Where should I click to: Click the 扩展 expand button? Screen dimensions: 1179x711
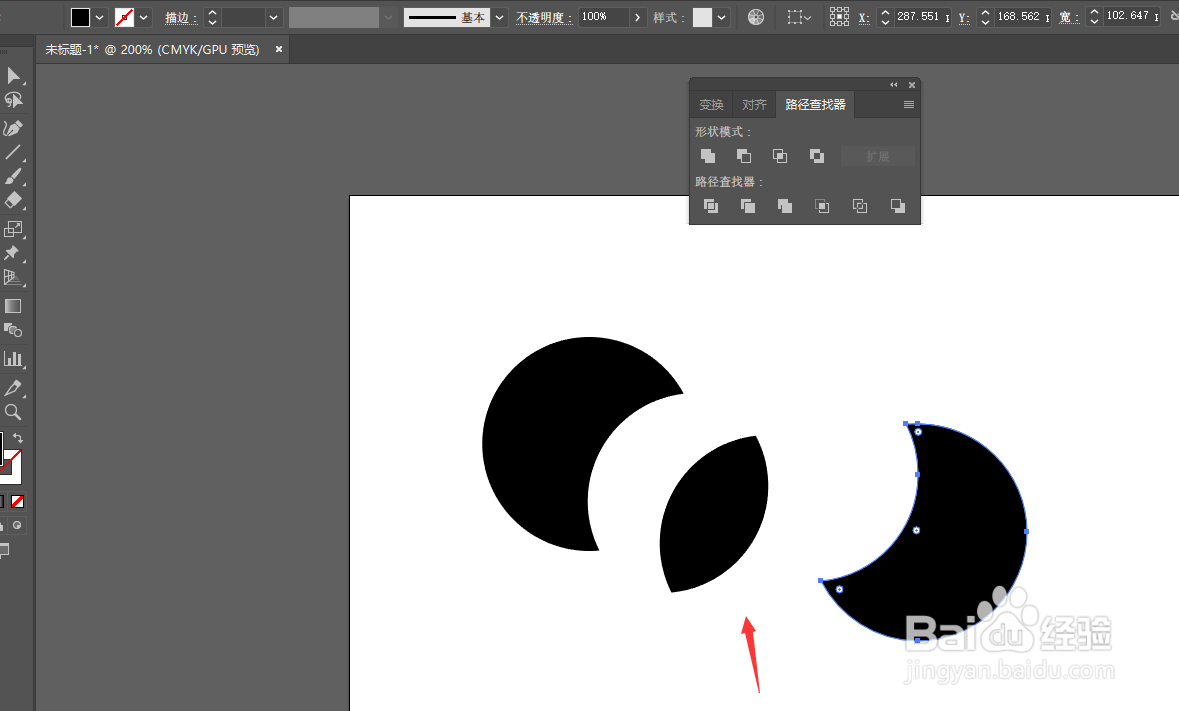click(877, 156)
